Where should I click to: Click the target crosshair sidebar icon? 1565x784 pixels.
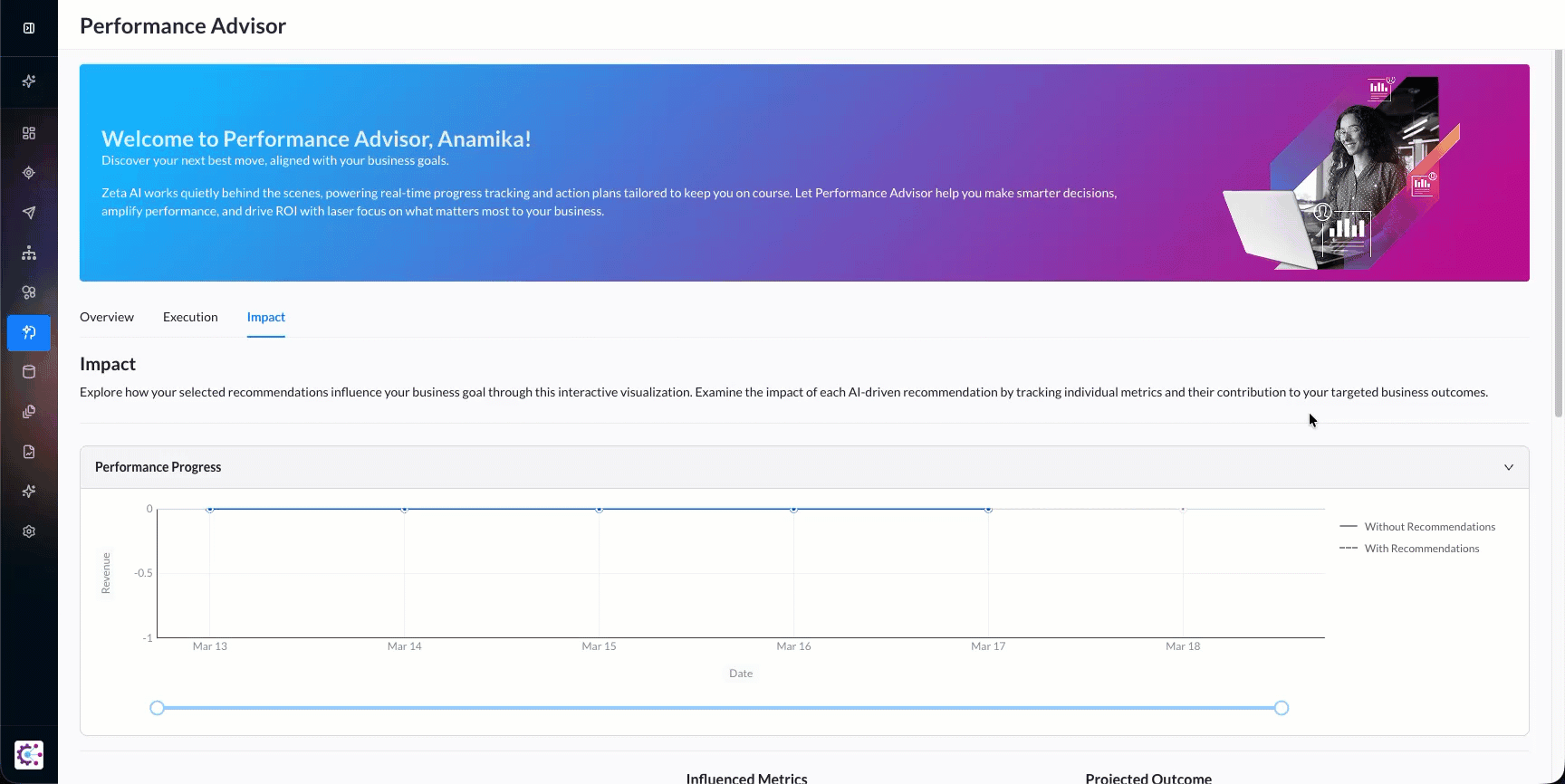[29, 173]
